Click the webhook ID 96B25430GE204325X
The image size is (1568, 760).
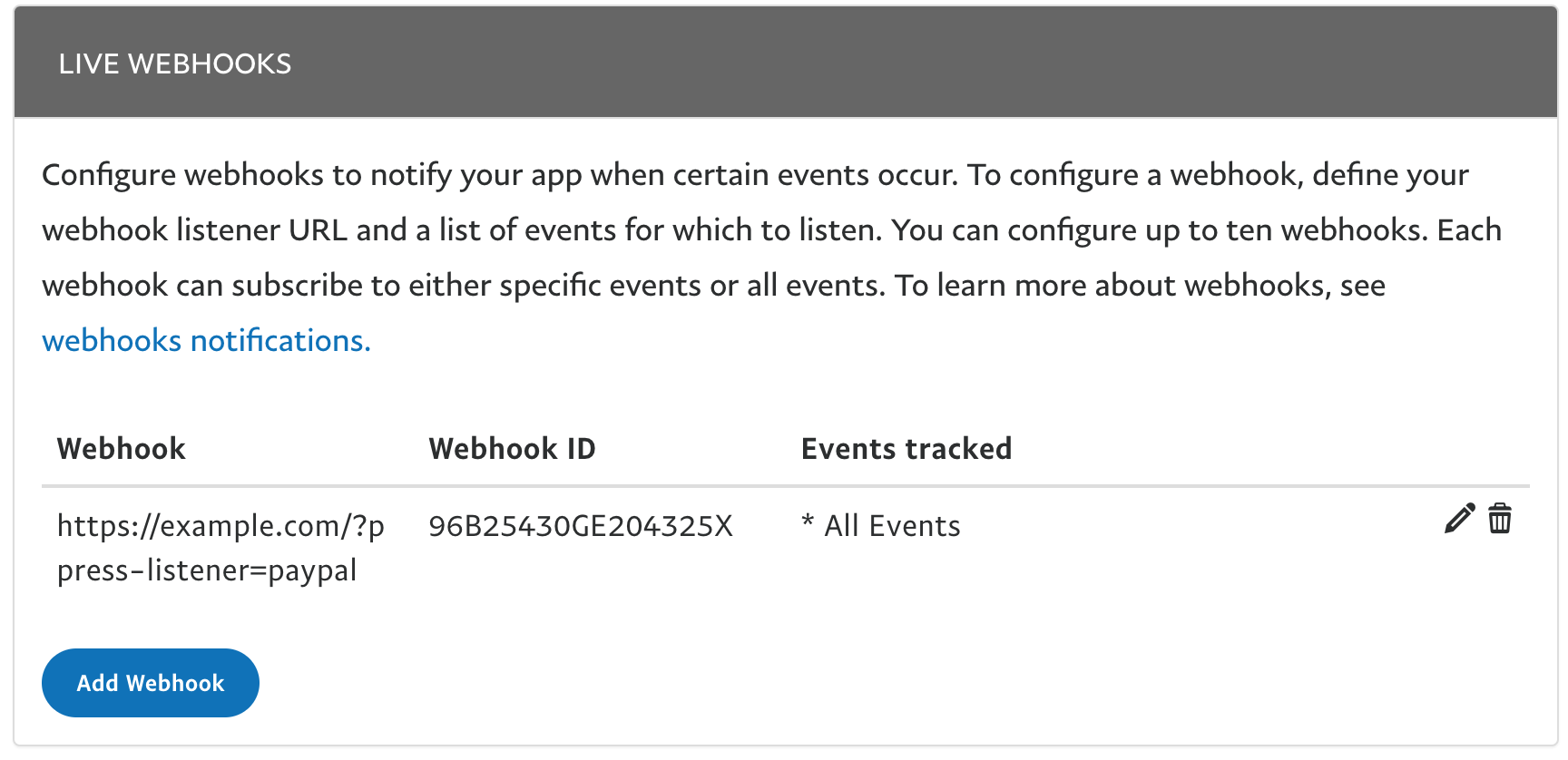coord(581,526)
